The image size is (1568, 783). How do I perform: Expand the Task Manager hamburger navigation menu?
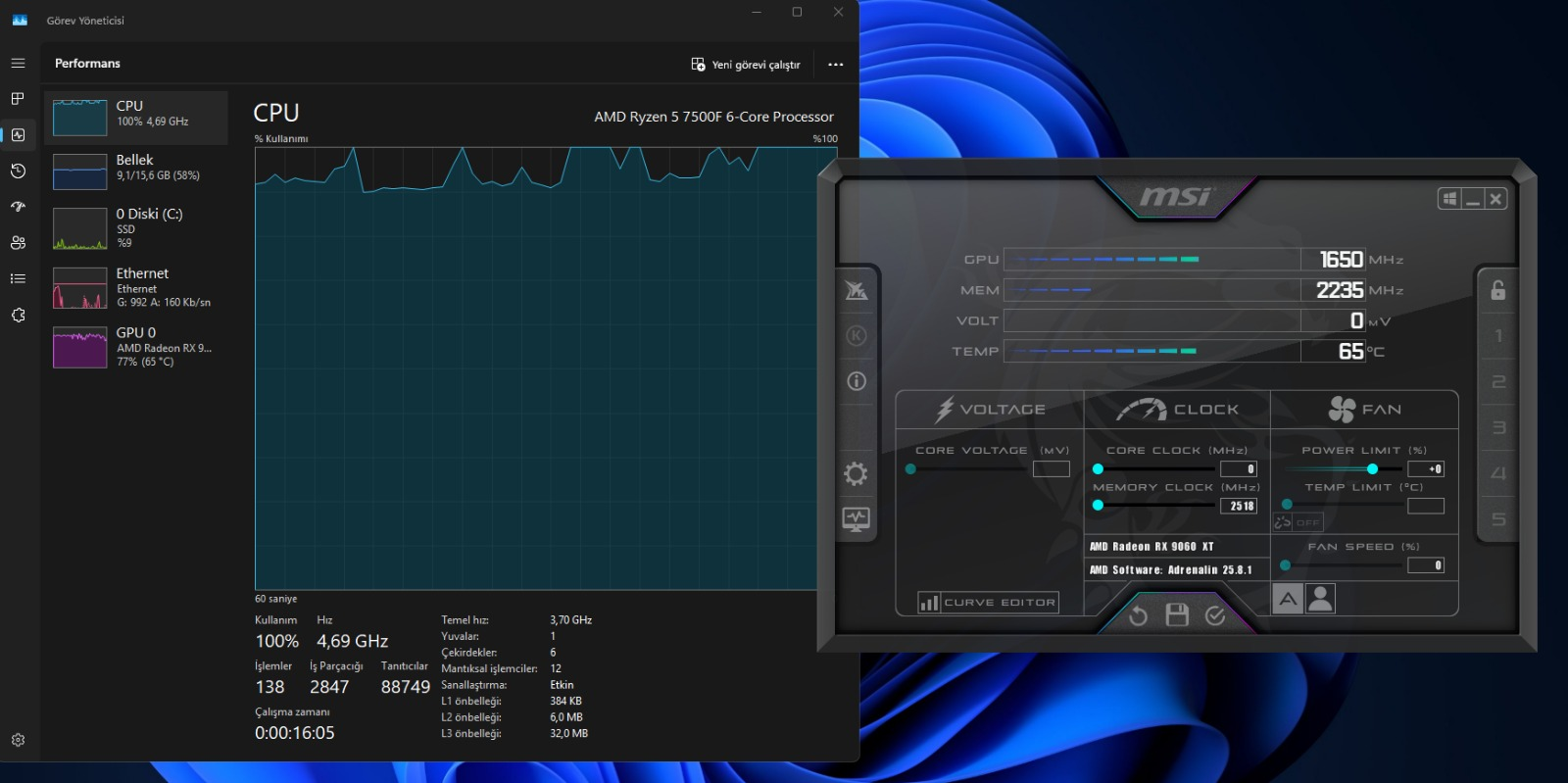coord(18,63)
